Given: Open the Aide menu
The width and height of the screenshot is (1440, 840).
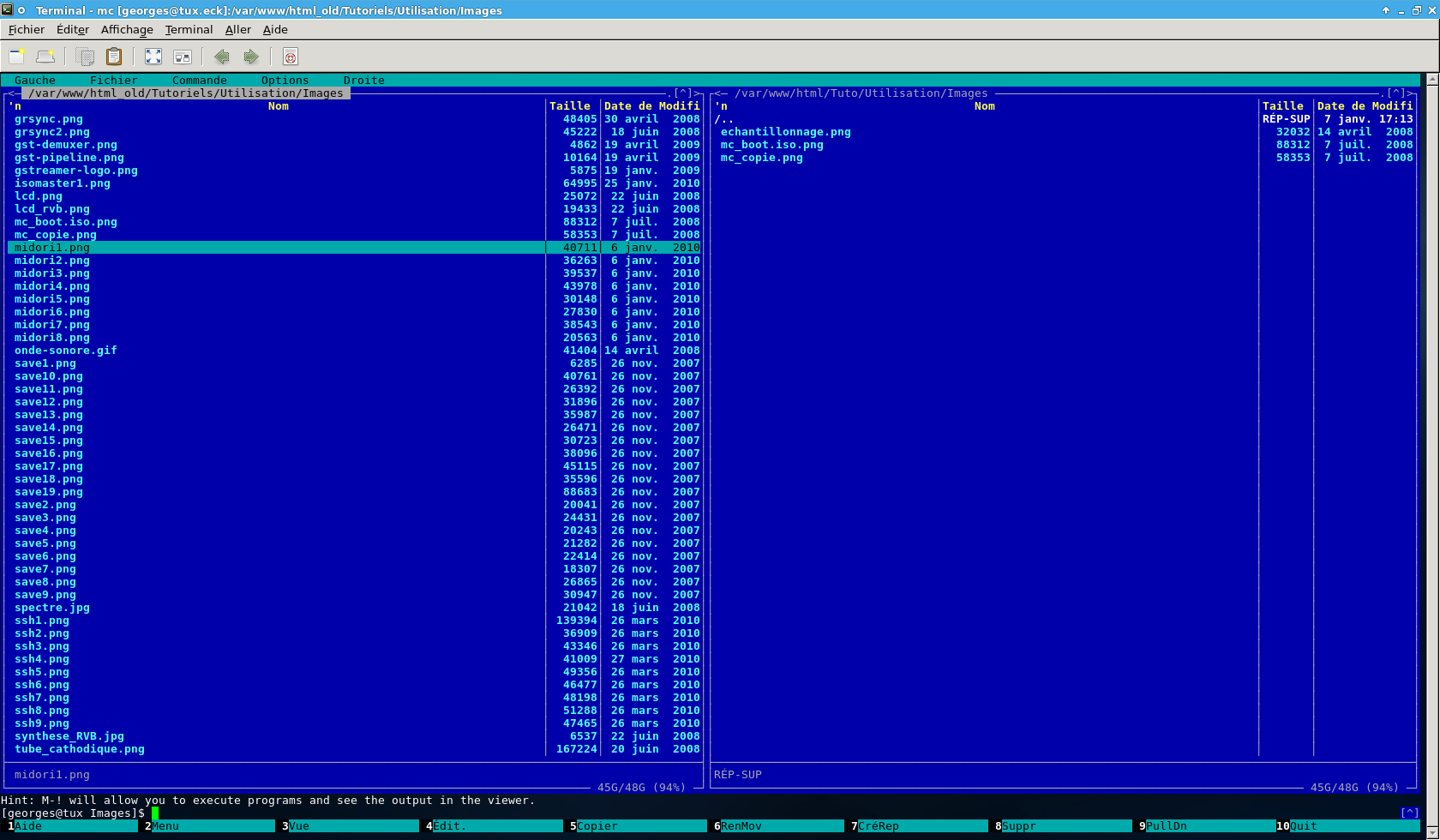Looking at the screenshot, I should (x=275, y=29).
